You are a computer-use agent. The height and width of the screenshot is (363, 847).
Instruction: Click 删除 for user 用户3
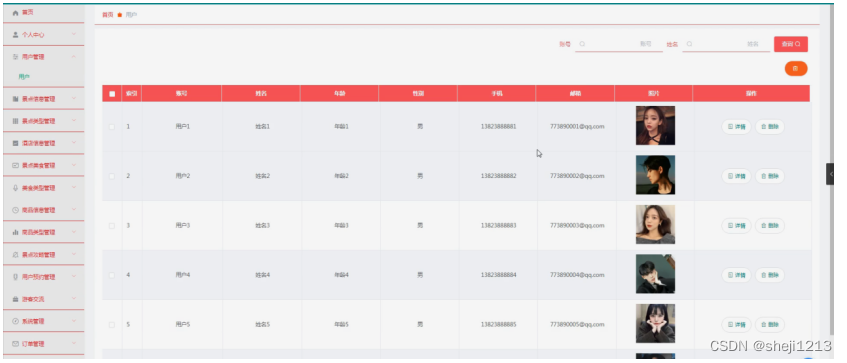(770, 226)
